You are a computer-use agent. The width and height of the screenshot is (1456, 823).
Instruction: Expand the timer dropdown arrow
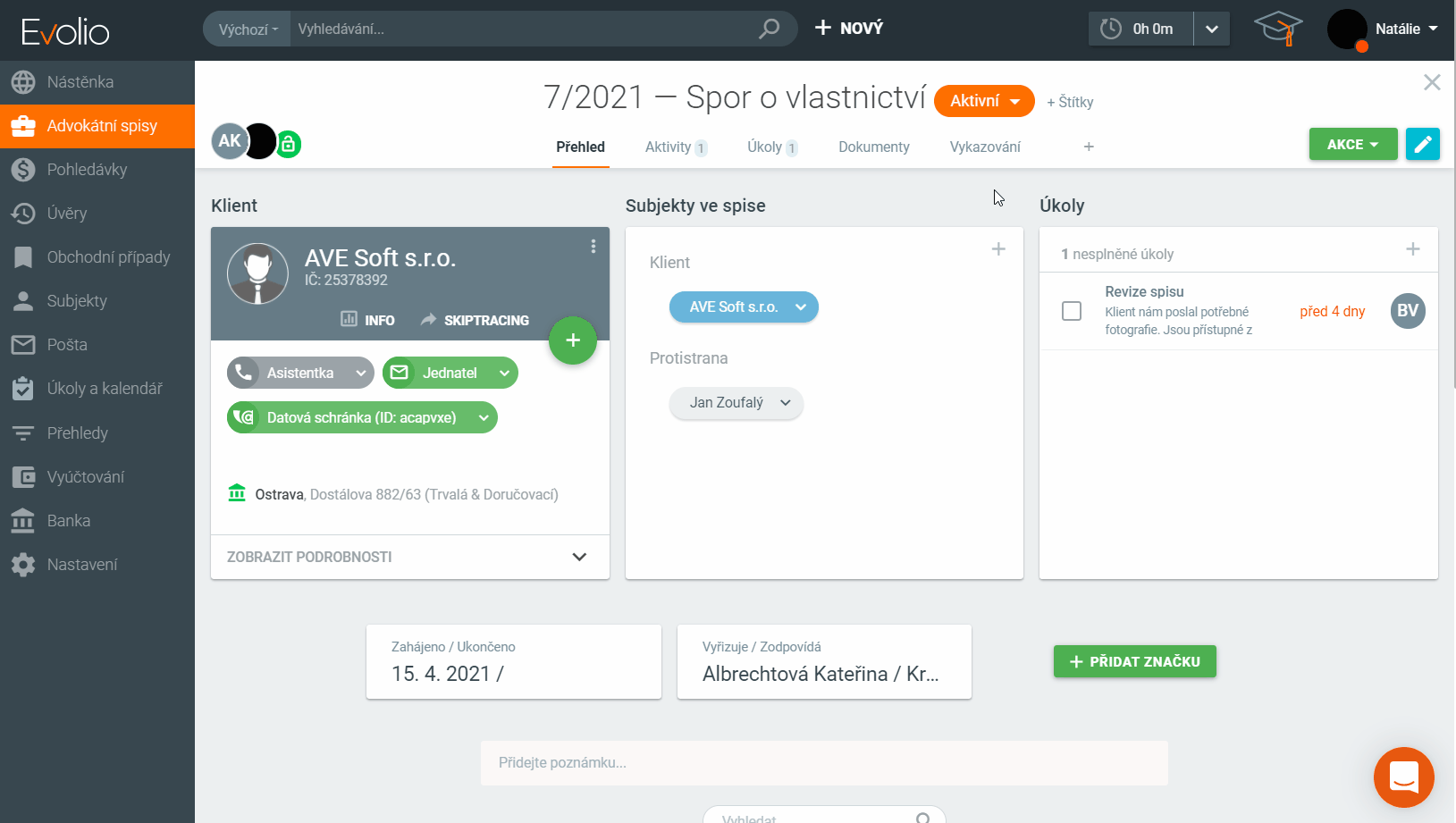[1212, 29]
